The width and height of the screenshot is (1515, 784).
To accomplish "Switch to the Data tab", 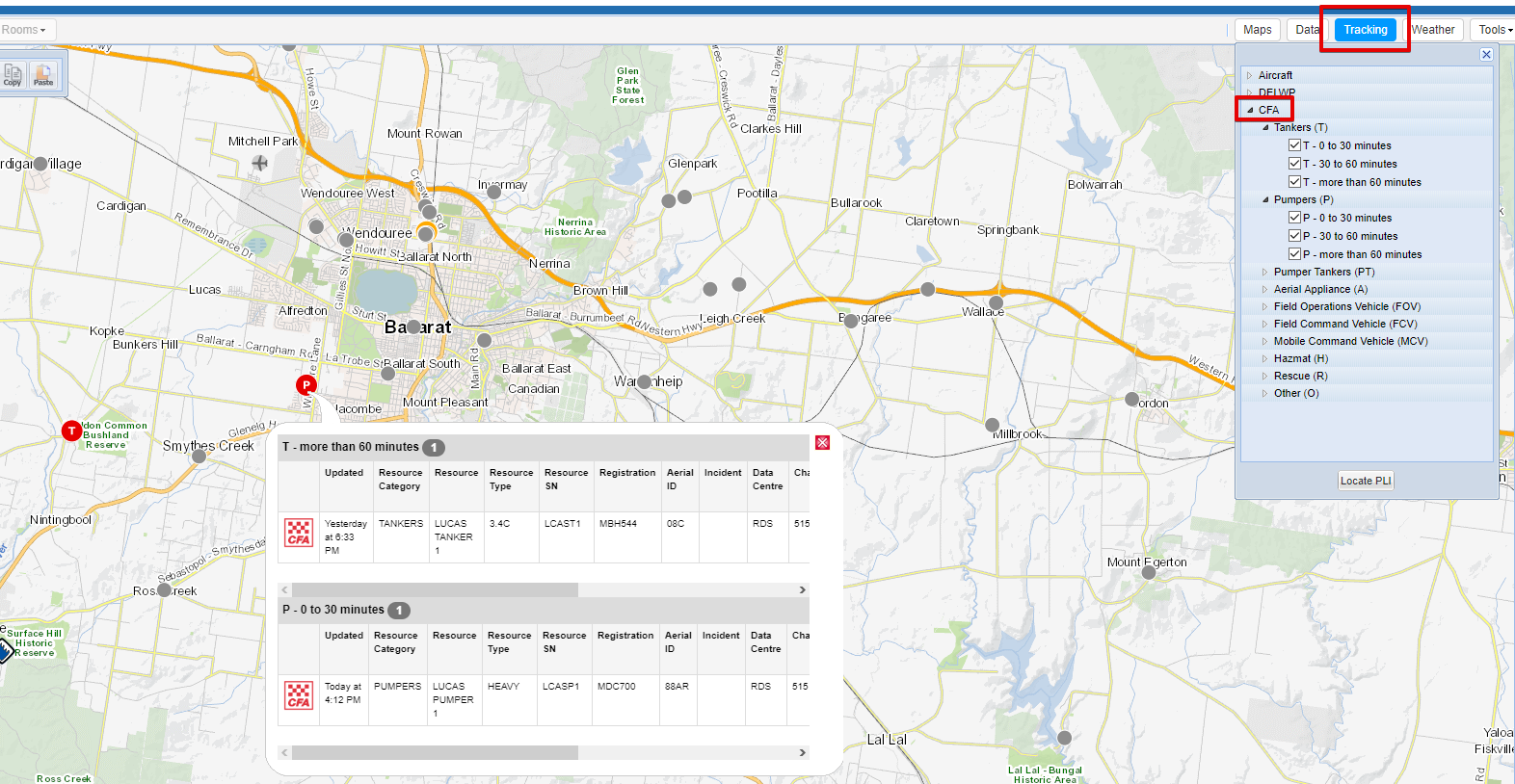I will pos(1305,30).
